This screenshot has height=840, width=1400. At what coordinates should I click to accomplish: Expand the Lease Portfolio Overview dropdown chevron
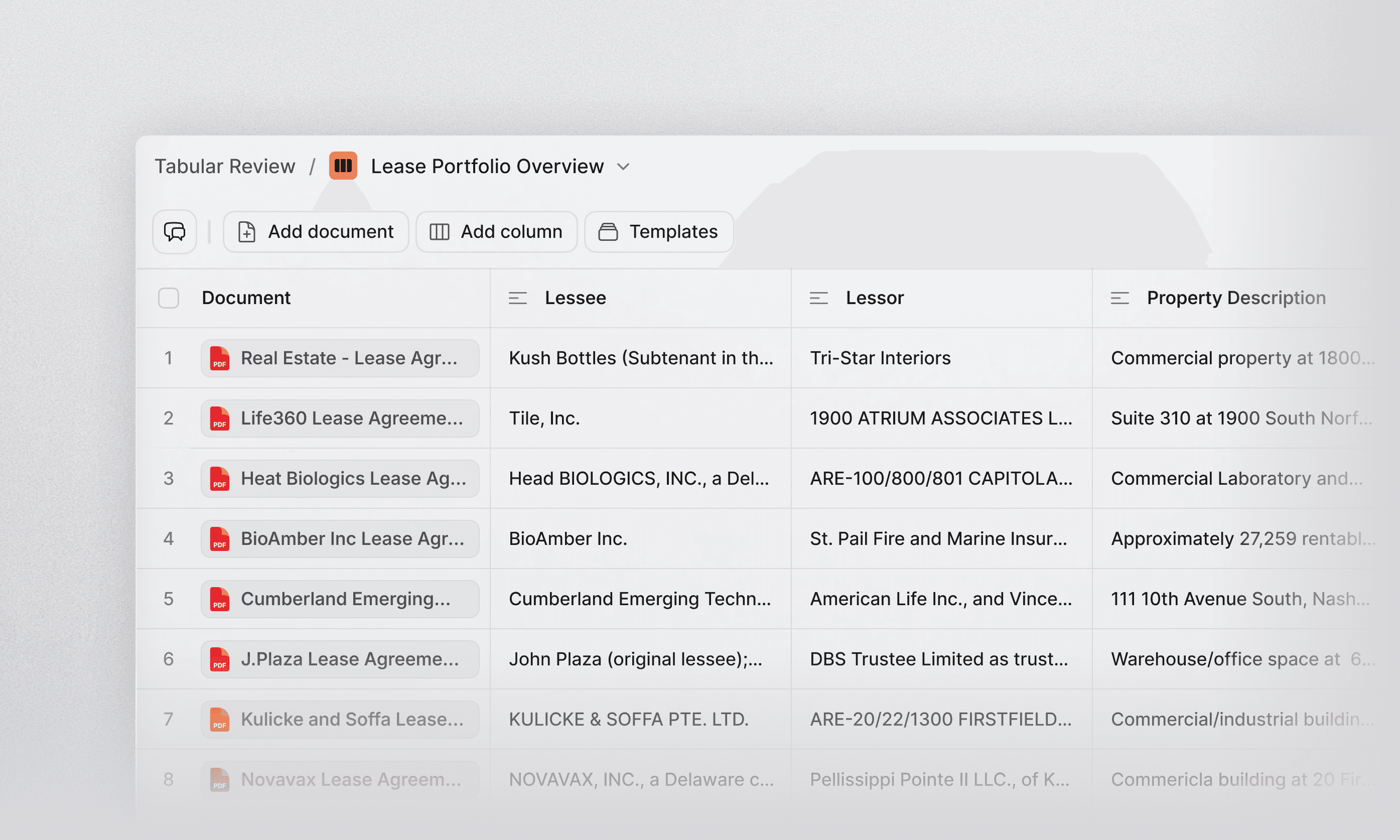[623, 167]
